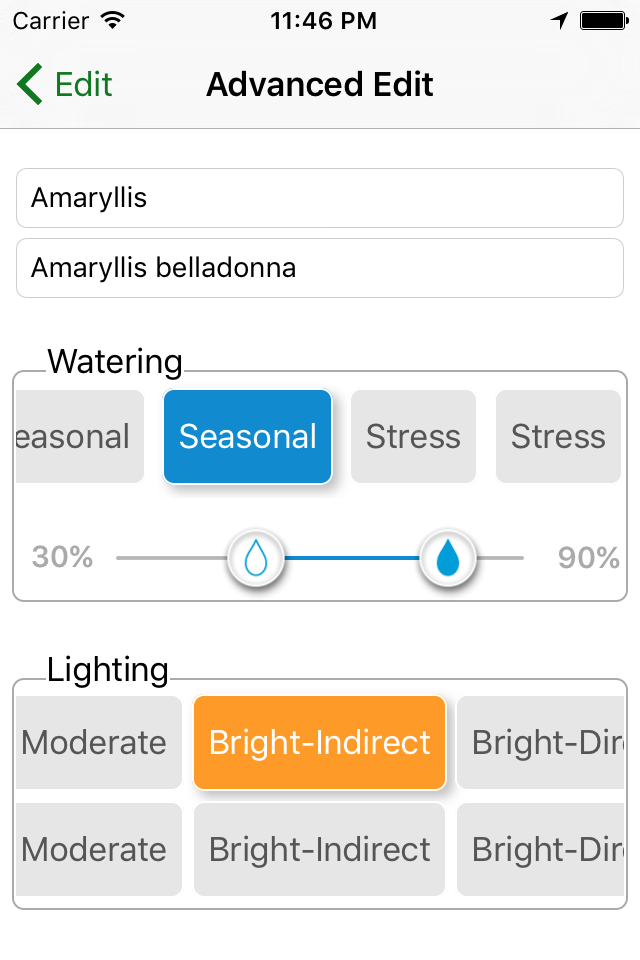Screen dimensions: 640x960
Task: Select the orange Bright-Indirect lighting option
Action: pos(320,743)
